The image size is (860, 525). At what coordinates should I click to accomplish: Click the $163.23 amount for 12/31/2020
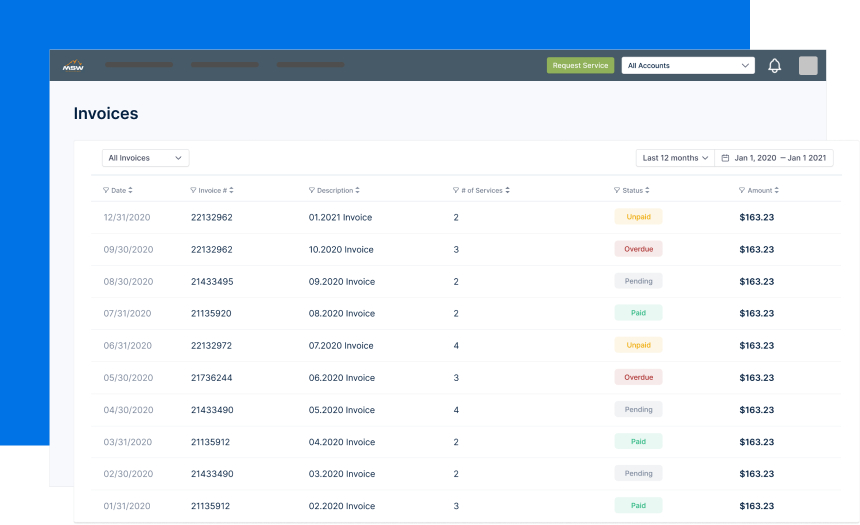(x=757, y=217)
